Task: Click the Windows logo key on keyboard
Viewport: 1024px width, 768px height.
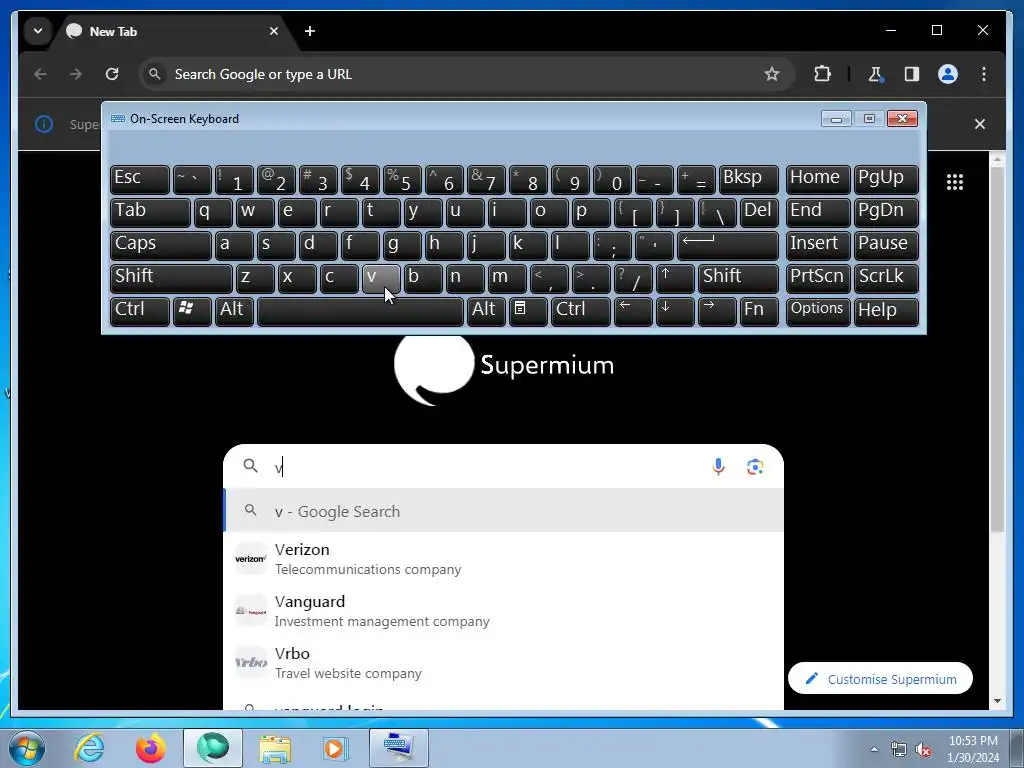Action: click(192, 312)
